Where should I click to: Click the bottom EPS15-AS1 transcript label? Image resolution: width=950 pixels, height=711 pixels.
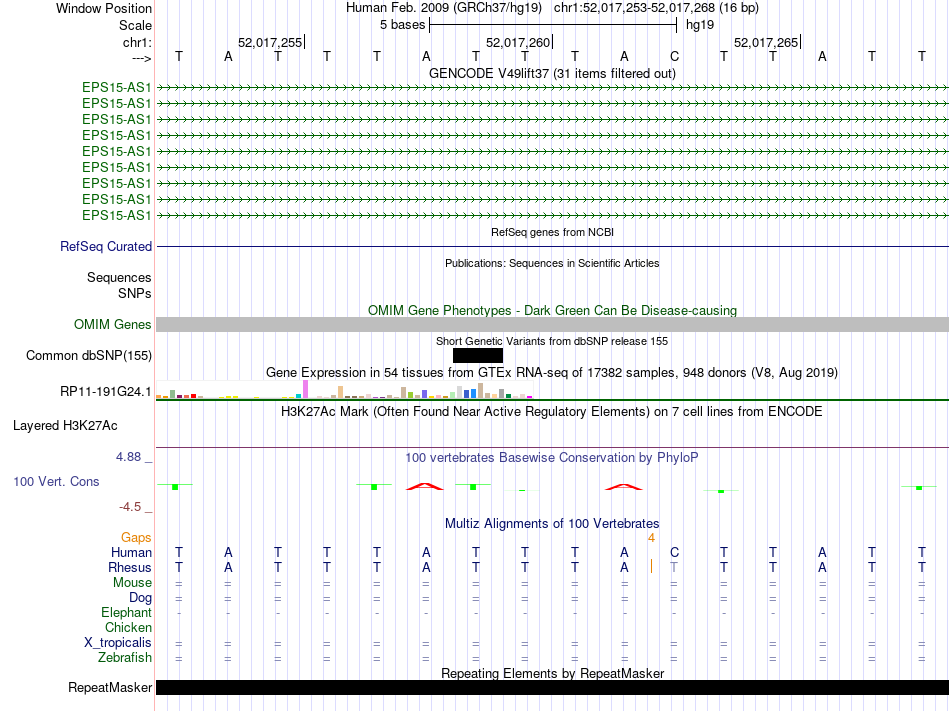point(116,216)
